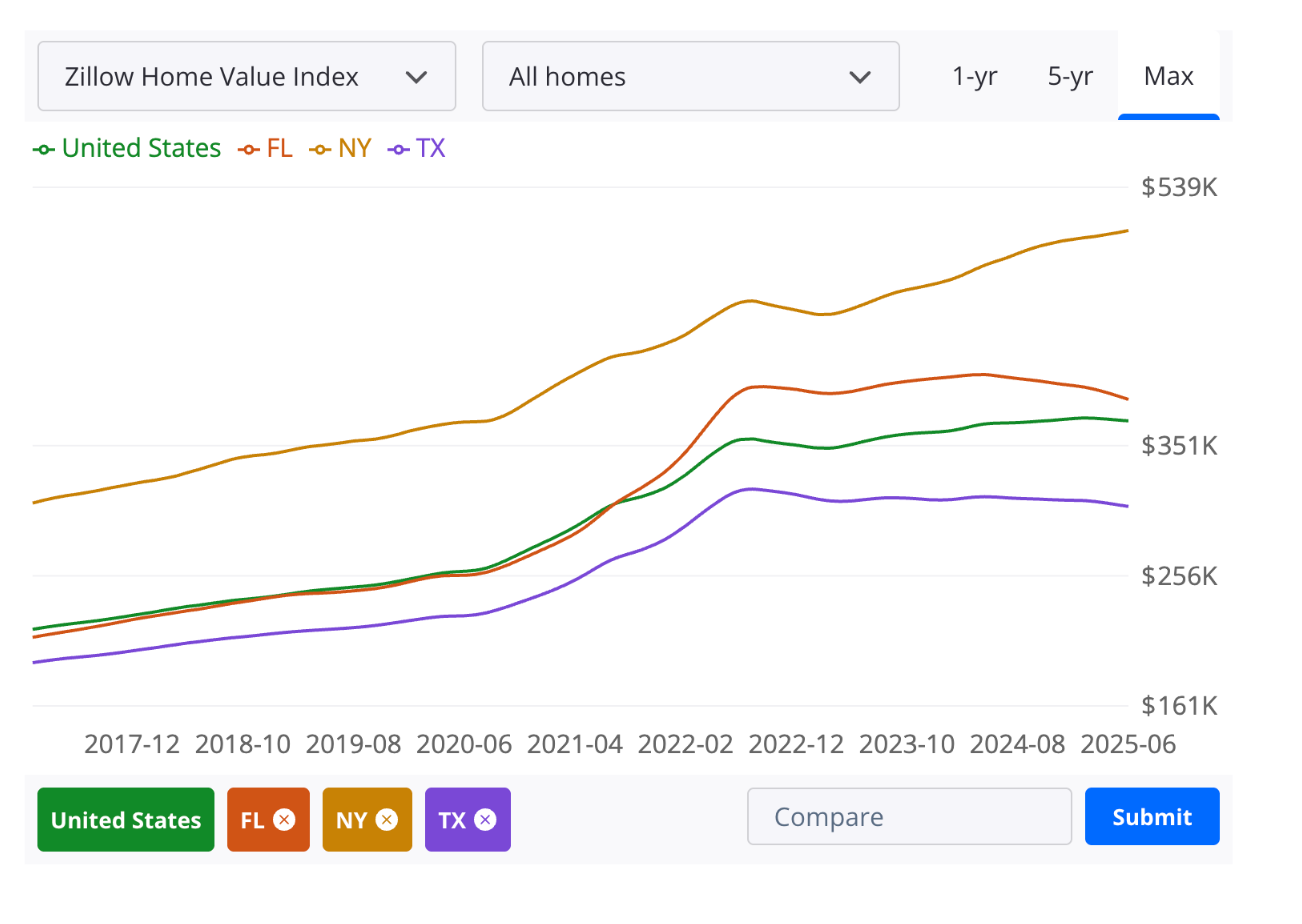Image resolution: width=1302 pixels, height=924 pixels.
Task: Remove NY tag using x icon
Action: pyautogui.click(x=387, y=820)
